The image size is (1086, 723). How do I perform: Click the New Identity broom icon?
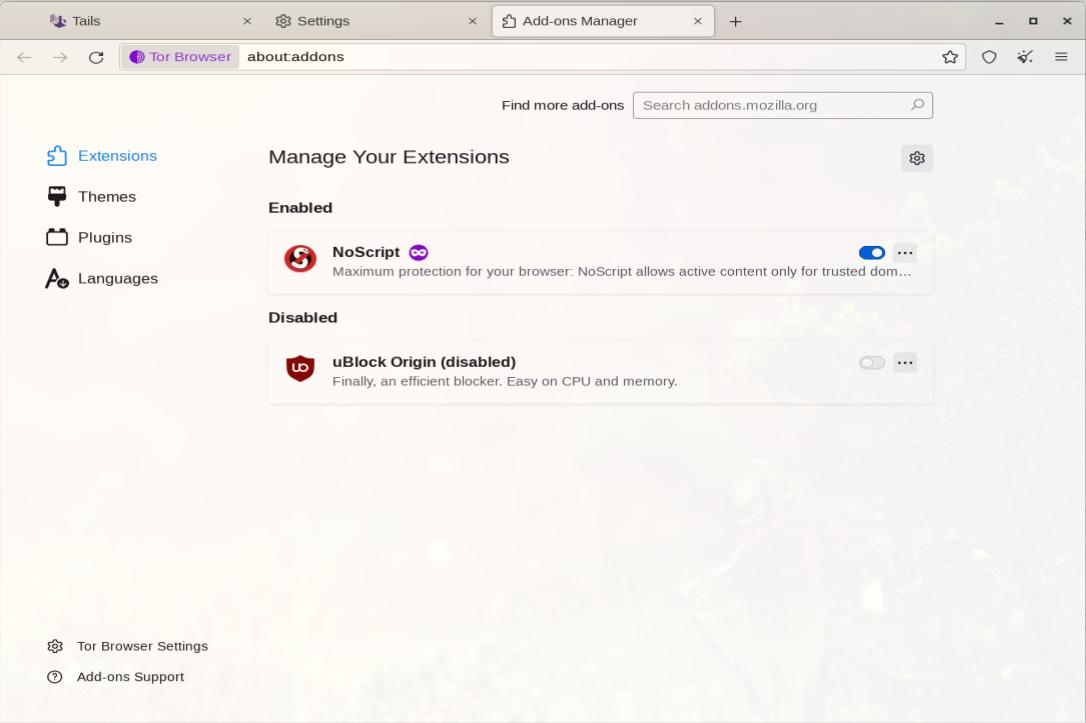pos(1025,57)
